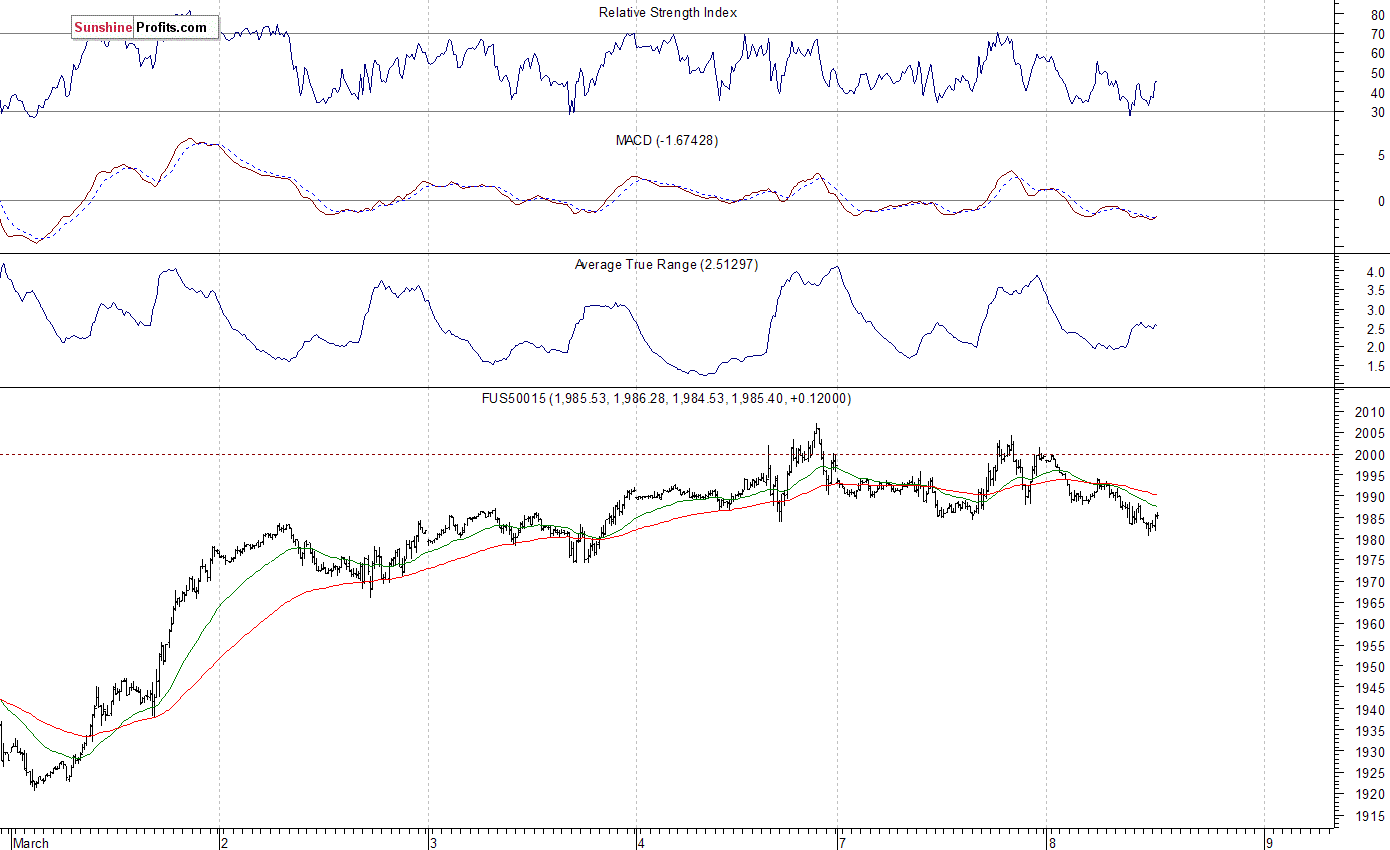Click the March label on date axis
This screenshot has width=1390, height=850.
tap(31, 843)
